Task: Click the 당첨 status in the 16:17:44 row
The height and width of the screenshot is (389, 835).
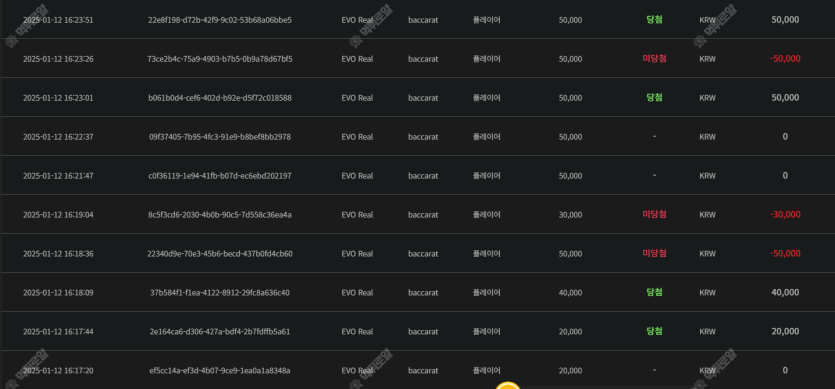Action: tap(654, 331)
